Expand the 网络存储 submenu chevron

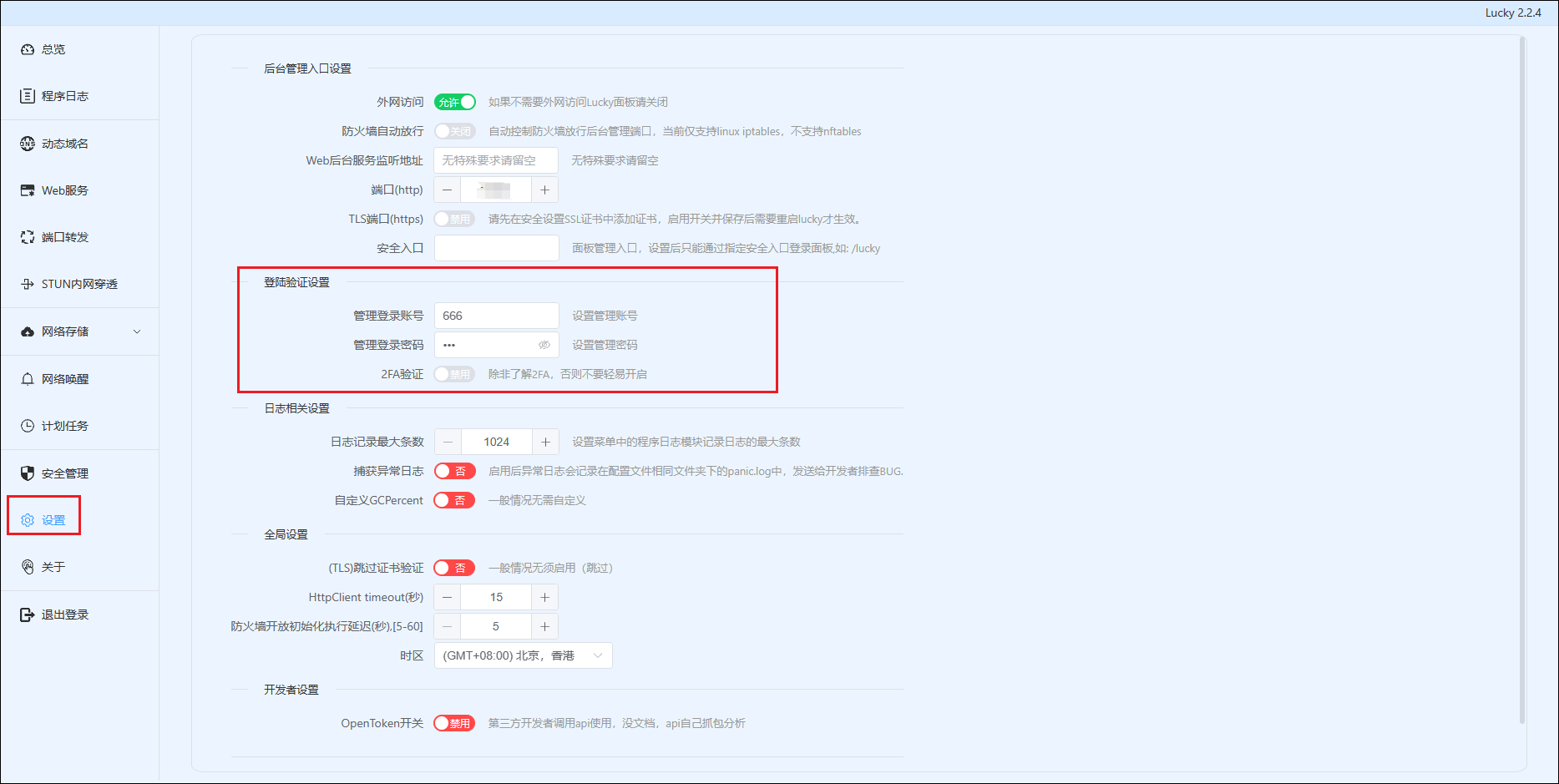click(137, 331)
